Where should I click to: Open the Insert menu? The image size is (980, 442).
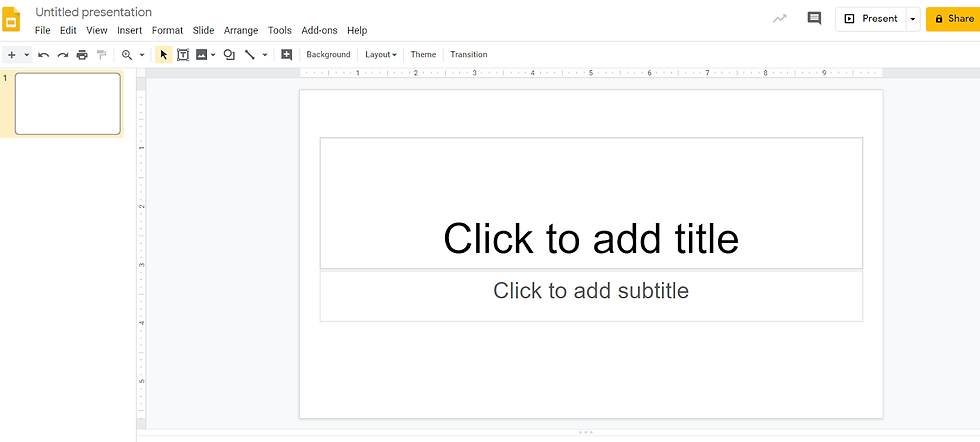(x=129, y=30)
